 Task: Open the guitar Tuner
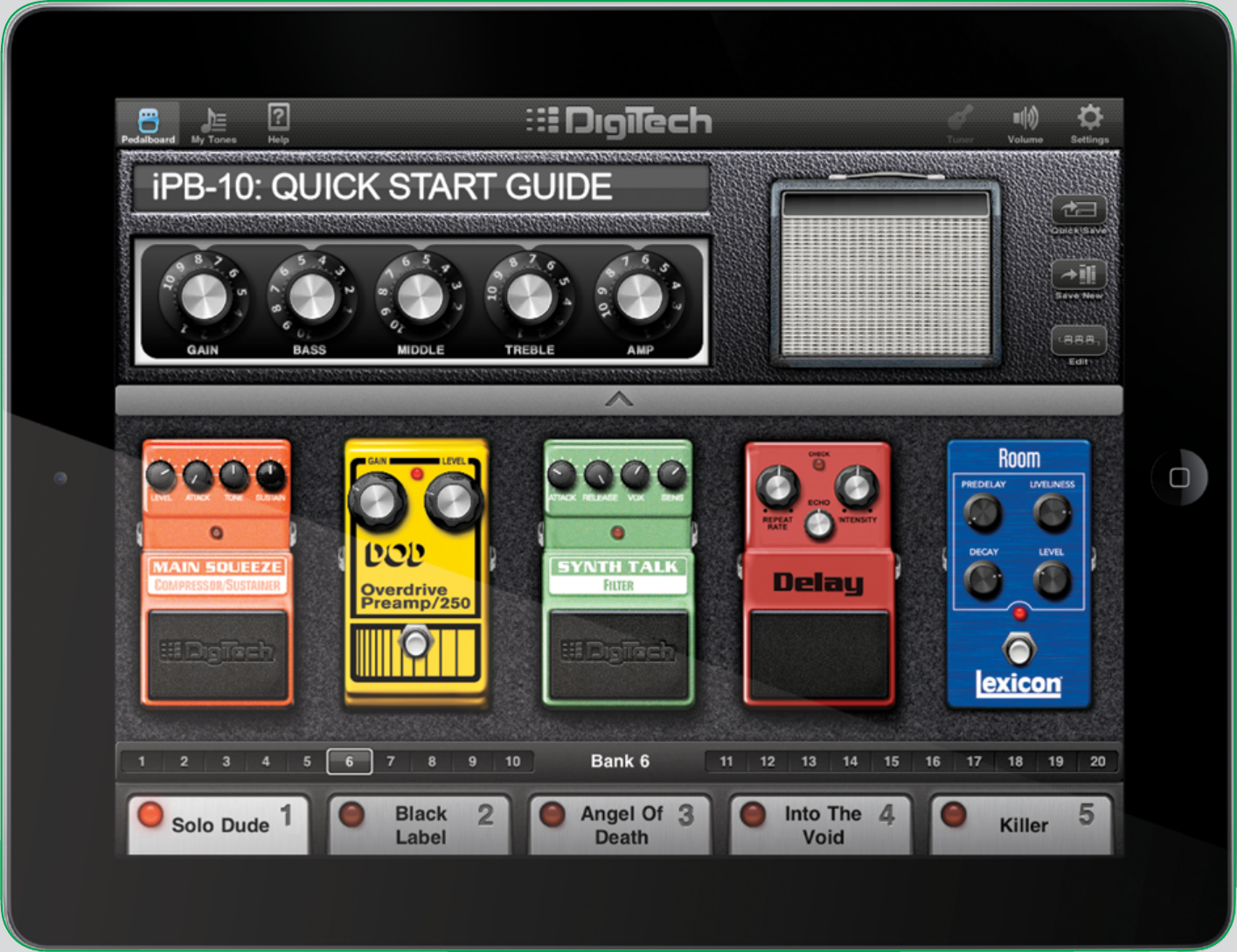[959, 121]
